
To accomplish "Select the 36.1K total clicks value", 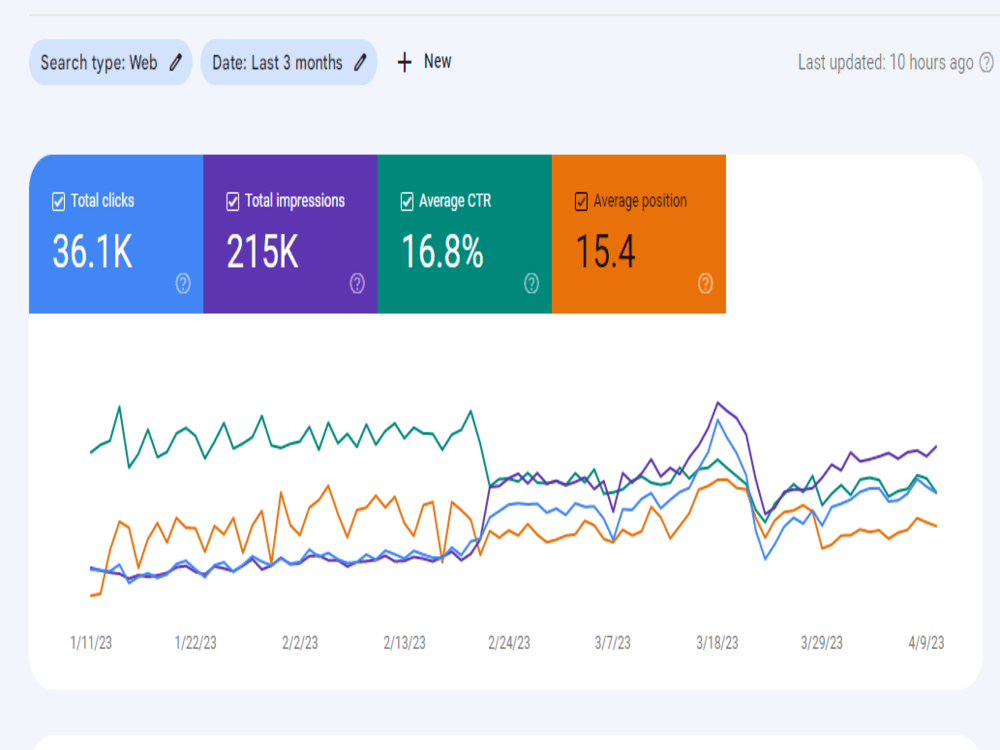I will [92, 251].
